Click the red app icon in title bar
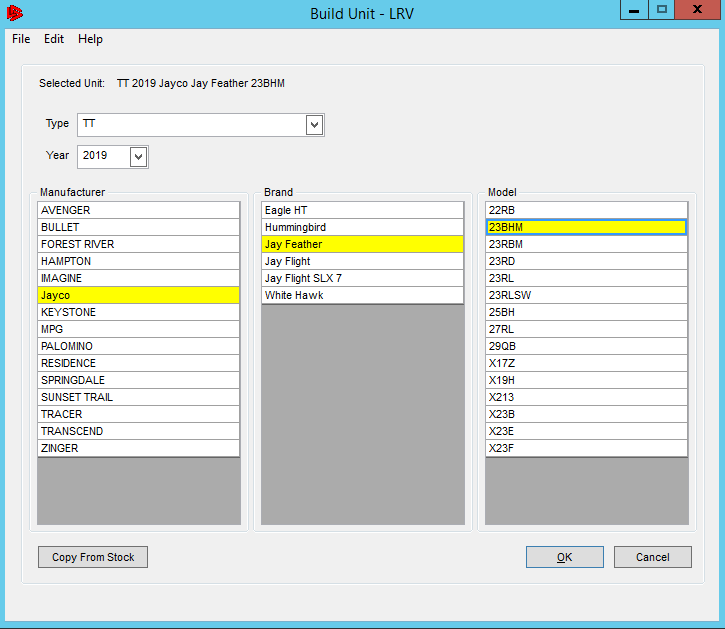The image size is (725, 629). click(x=14, y=13)
